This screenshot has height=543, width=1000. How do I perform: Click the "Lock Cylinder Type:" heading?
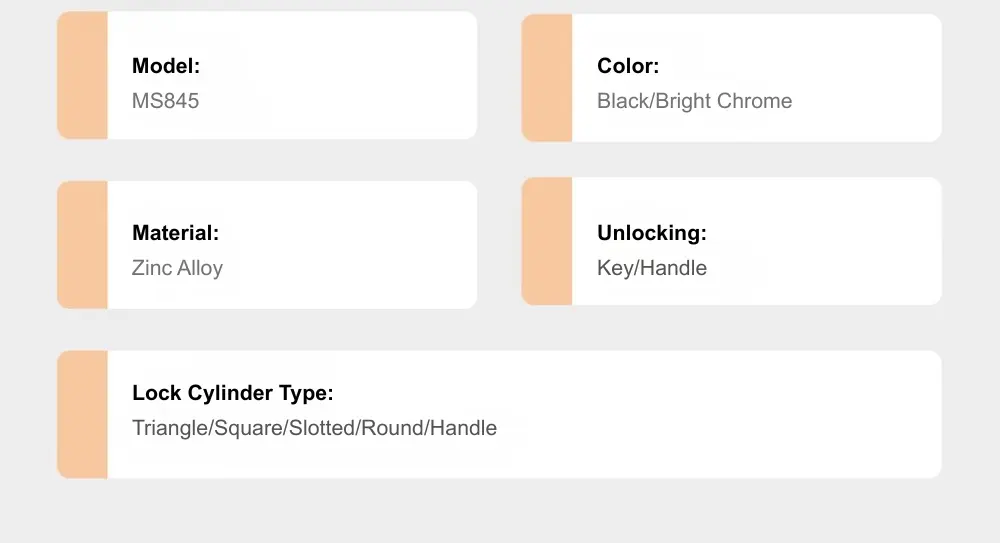(x=232, y=393)
